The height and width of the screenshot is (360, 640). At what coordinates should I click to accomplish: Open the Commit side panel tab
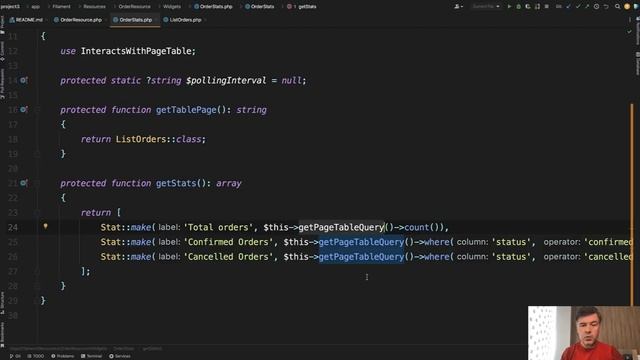[2, 51]
